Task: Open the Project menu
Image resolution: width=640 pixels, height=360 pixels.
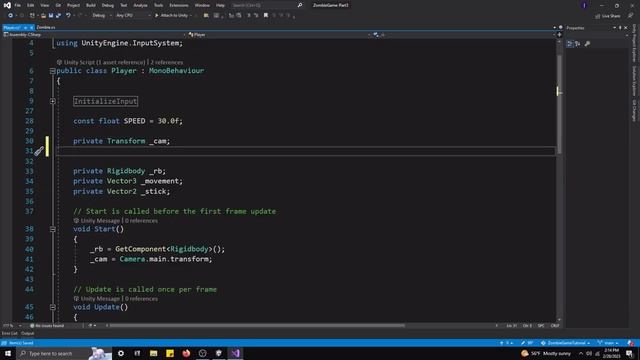Action: point(73,5)
